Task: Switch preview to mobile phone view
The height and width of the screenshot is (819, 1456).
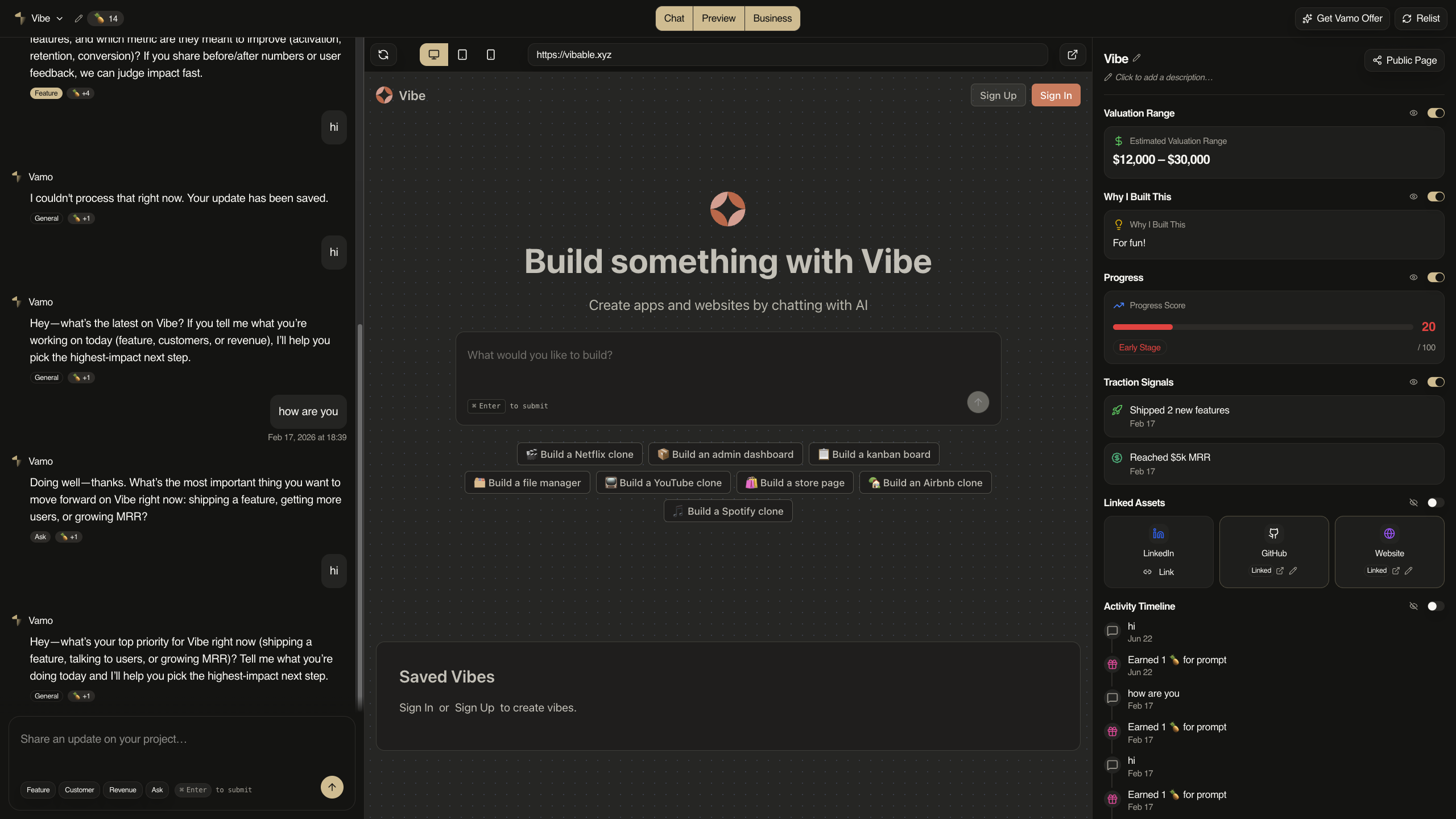Action: click(x=491, y=55)
